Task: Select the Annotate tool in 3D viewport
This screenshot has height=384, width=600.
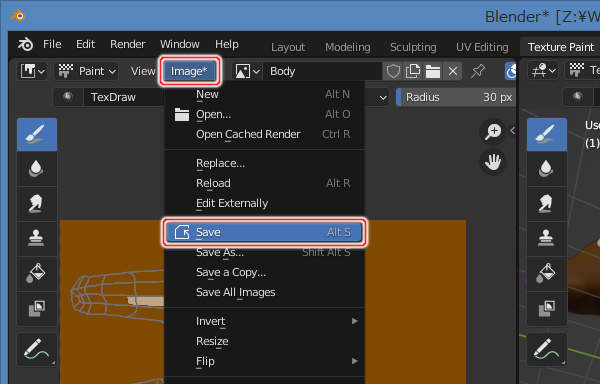Action: (x=547, y=350)
